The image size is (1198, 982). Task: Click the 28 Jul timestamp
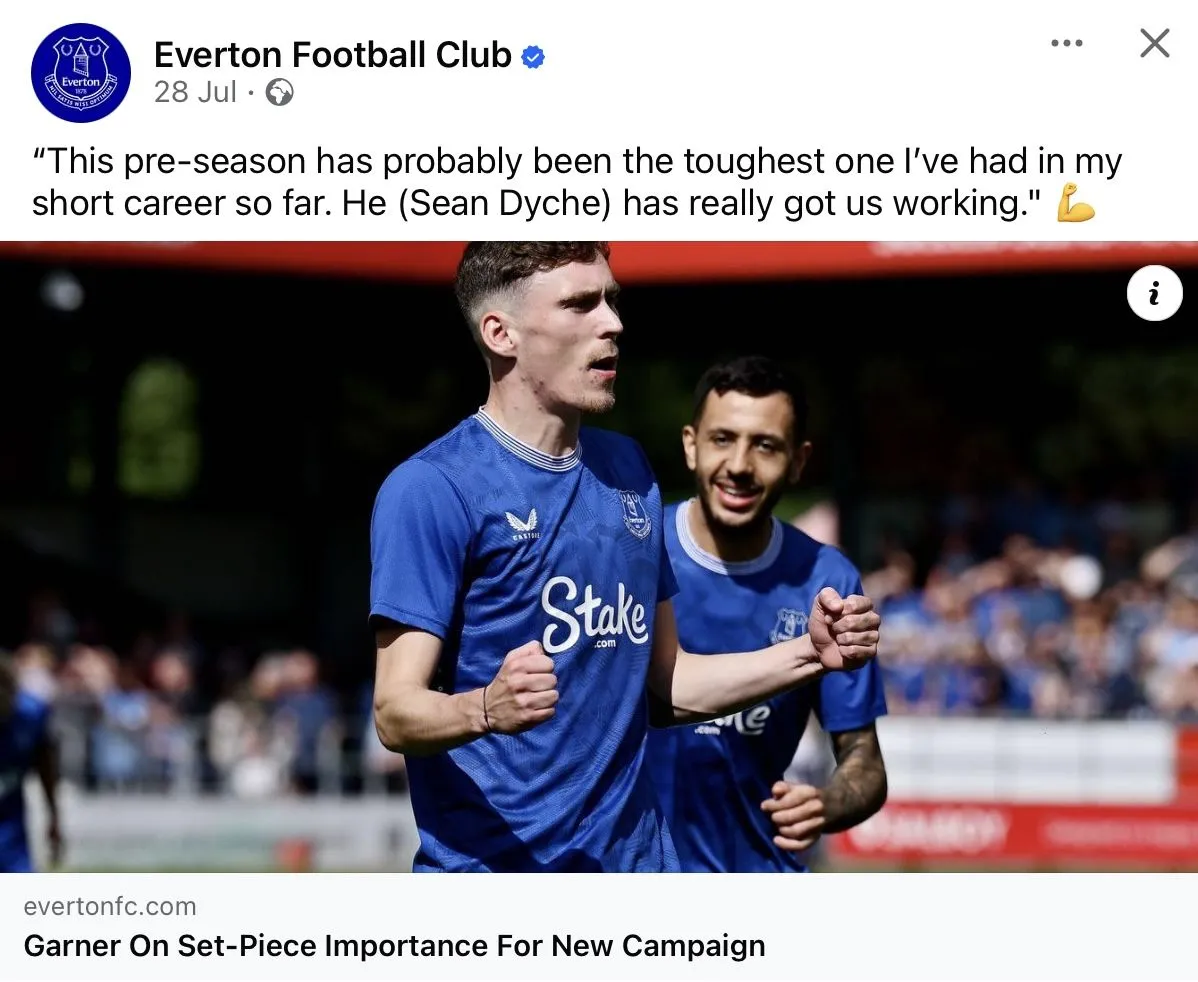click(x=195, y=93)
